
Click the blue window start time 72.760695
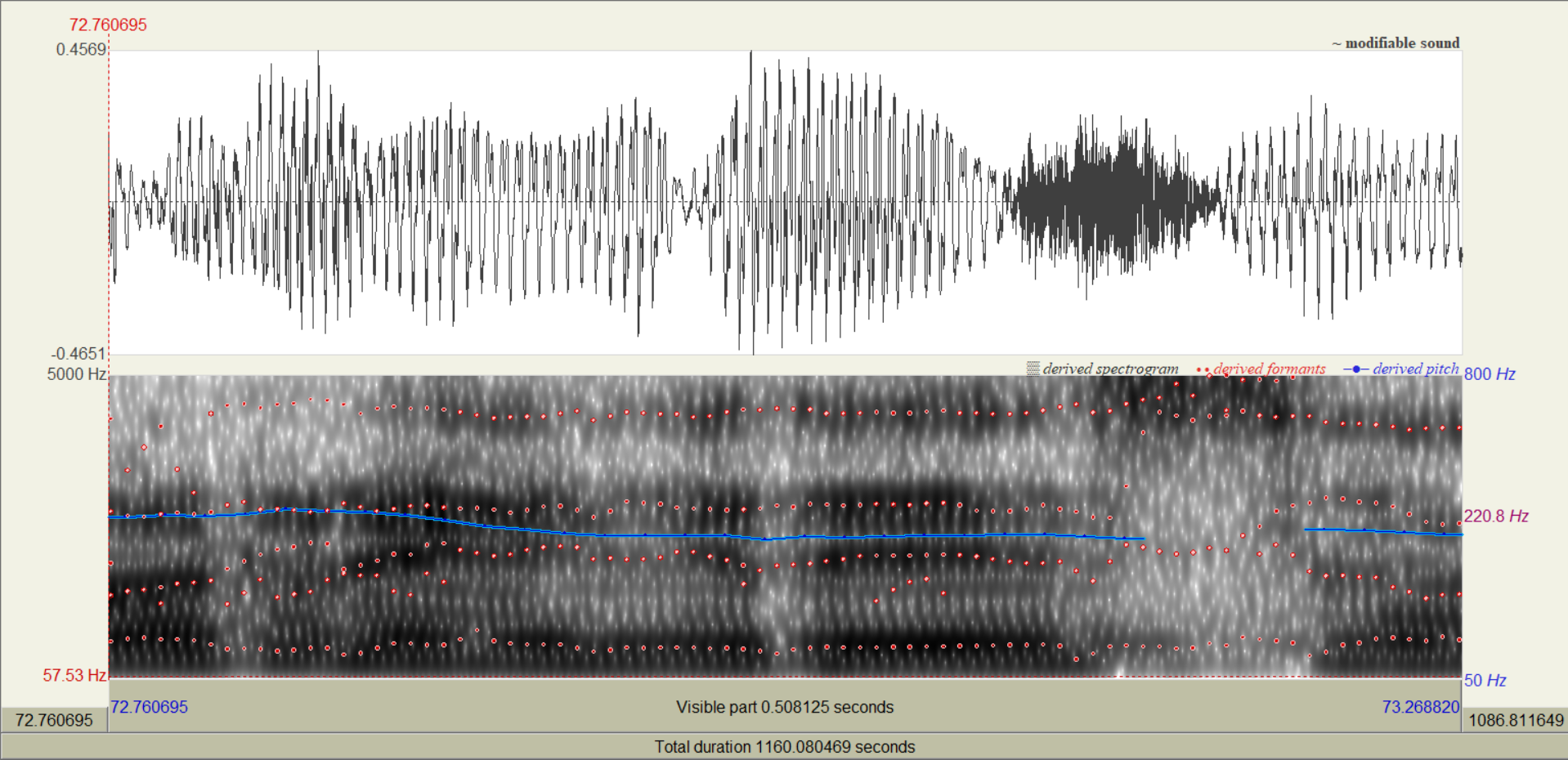click(149, 707)
